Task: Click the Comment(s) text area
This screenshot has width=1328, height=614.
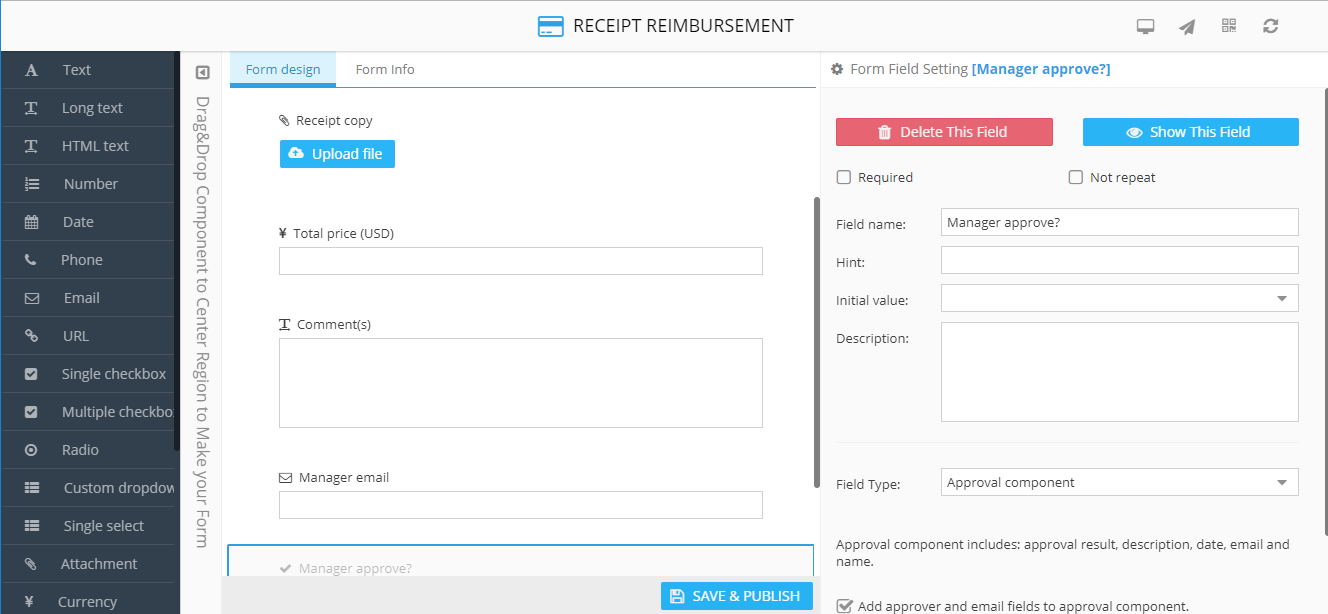Action: [x=521, y=383]
